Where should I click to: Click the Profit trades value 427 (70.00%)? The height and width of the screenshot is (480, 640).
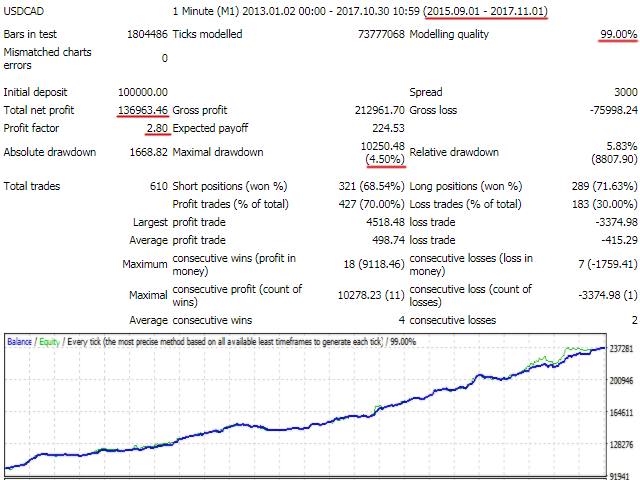(371, 204)
